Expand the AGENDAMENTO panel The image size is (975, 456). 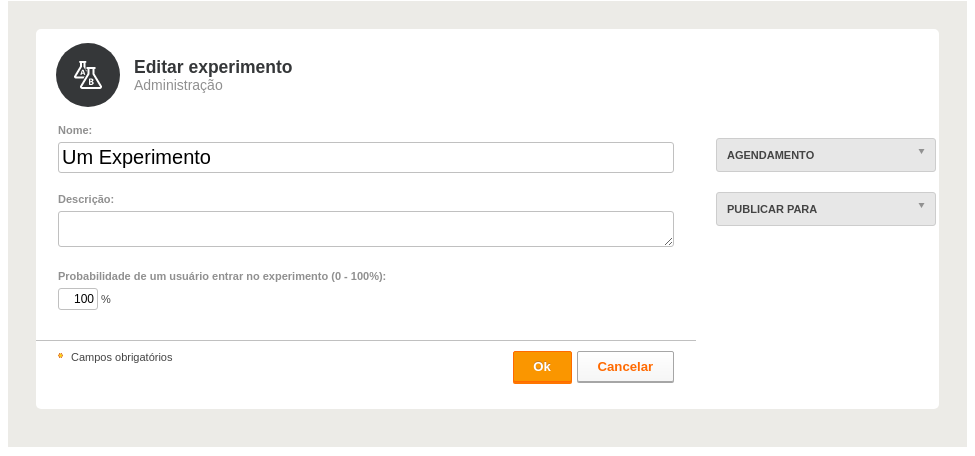[826, 155]
